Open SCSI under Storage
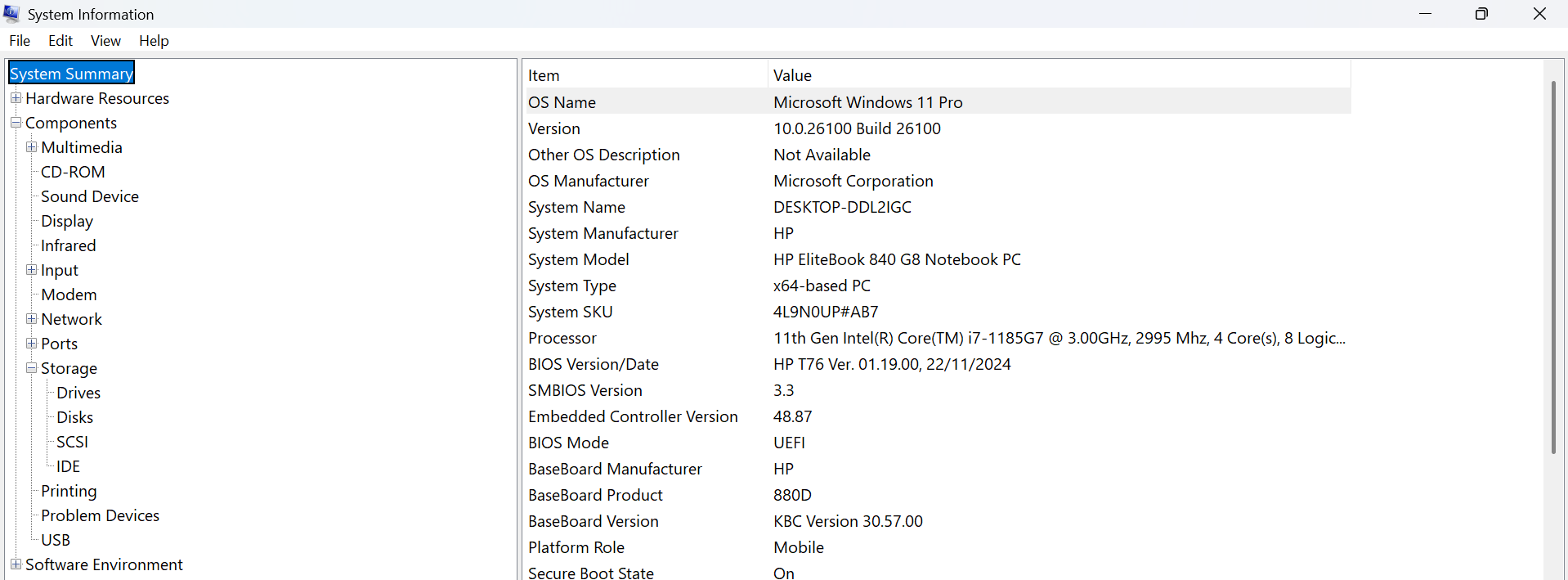Viewport: 1568px width, 580px height. (72, 442)
